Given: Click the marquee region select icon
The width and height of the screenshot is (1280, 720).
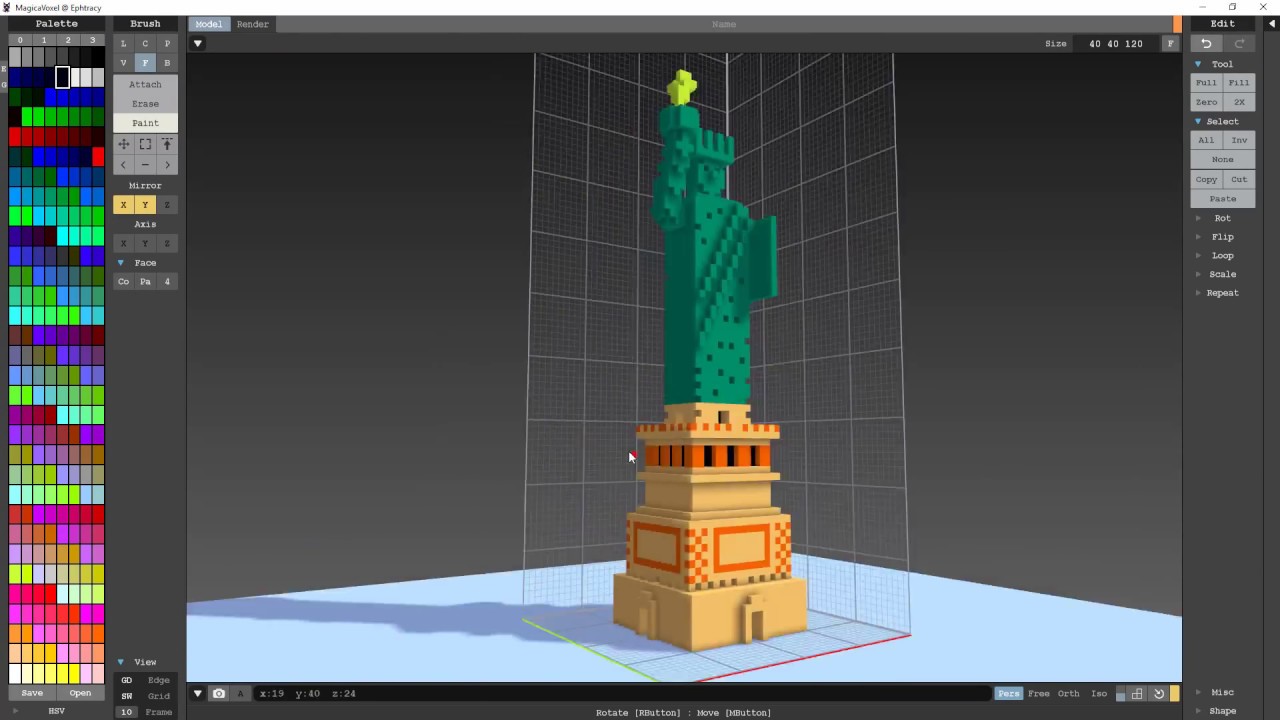Looking at the screenshot, I should (145, 145).
